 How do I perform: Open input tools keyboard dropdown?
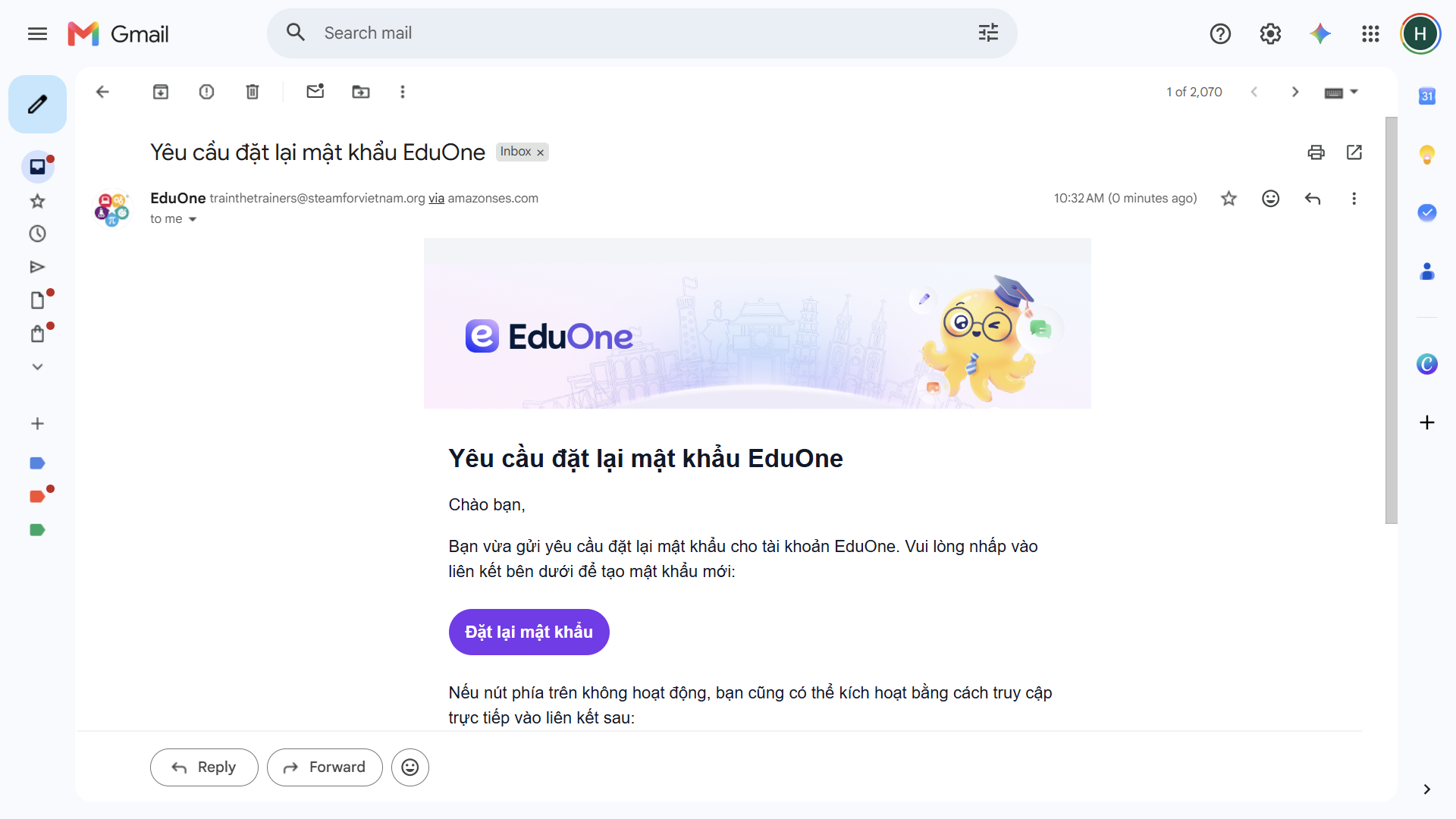click(1341, 93)
